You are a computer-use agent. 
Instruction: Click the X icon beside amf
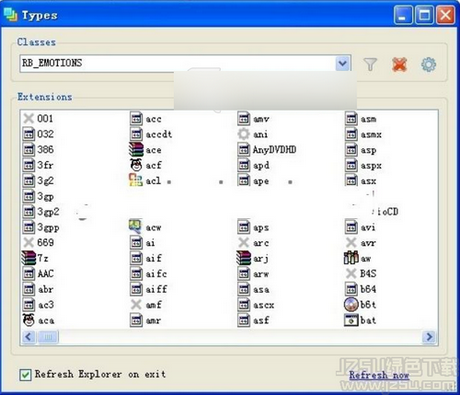tap(136, 304)
